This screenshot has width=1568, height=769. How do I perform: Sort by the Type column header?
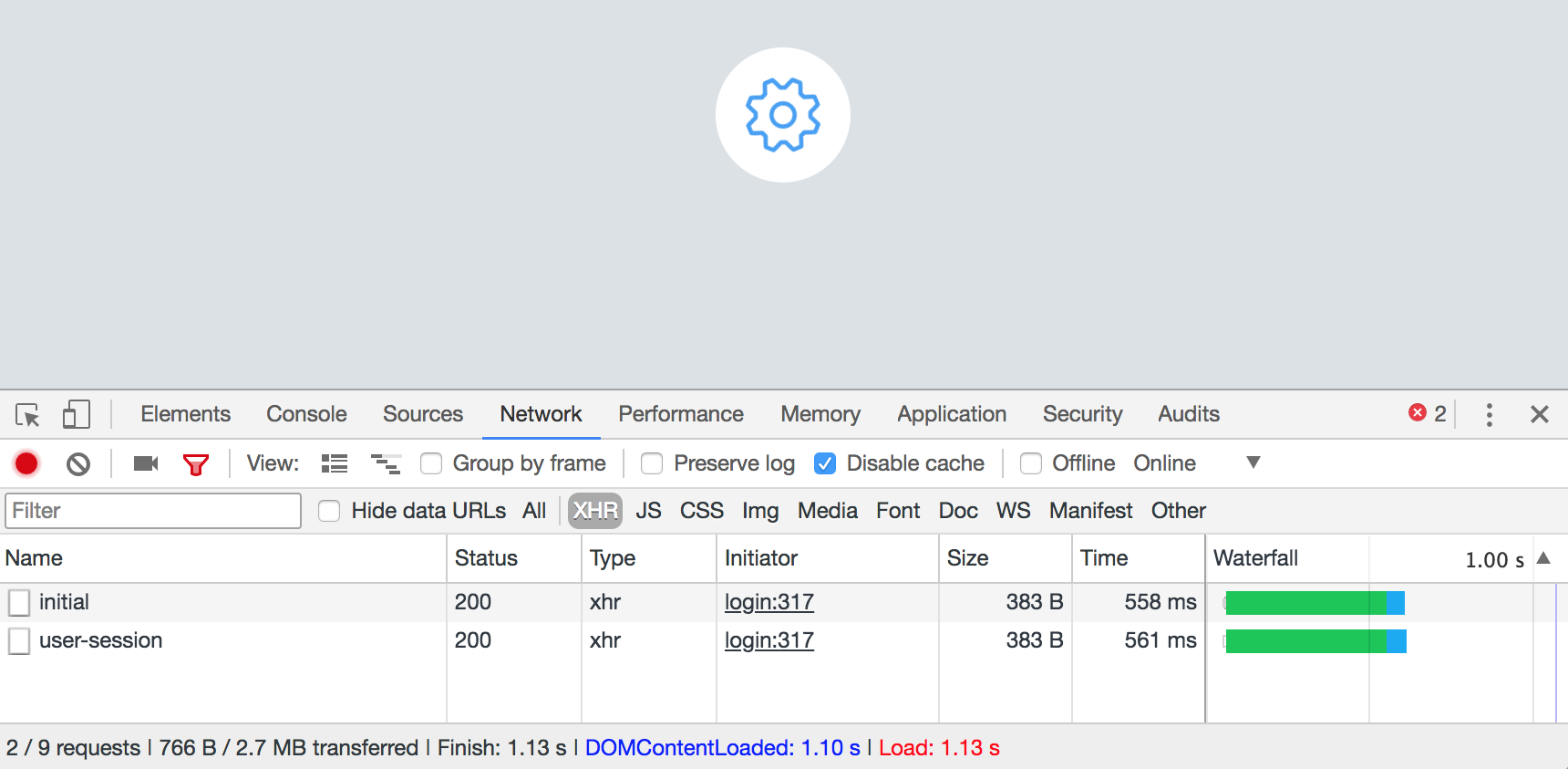[x=649, y=558]
